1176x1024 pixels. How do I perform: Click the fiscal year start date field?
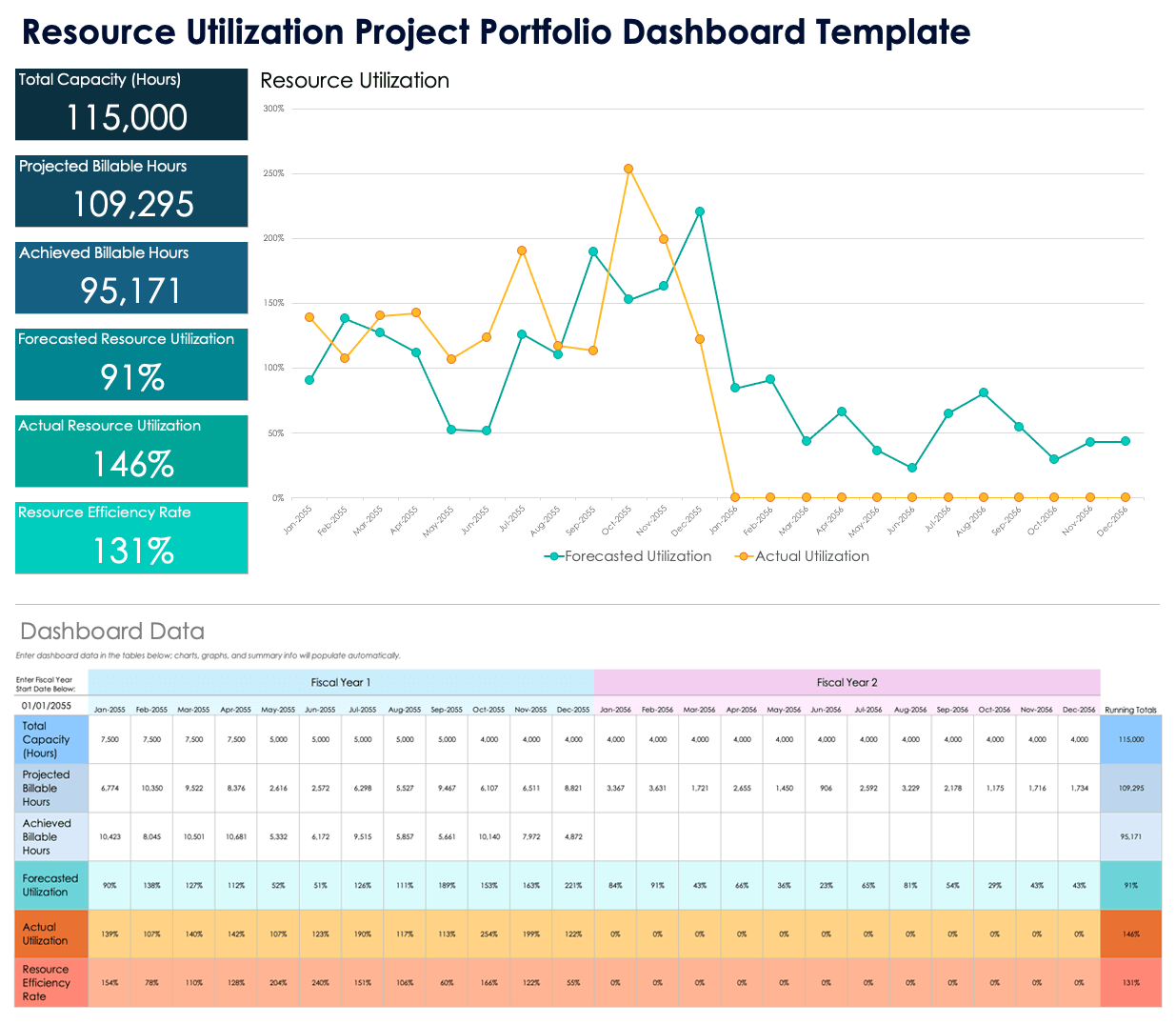(x=48, y=706)
